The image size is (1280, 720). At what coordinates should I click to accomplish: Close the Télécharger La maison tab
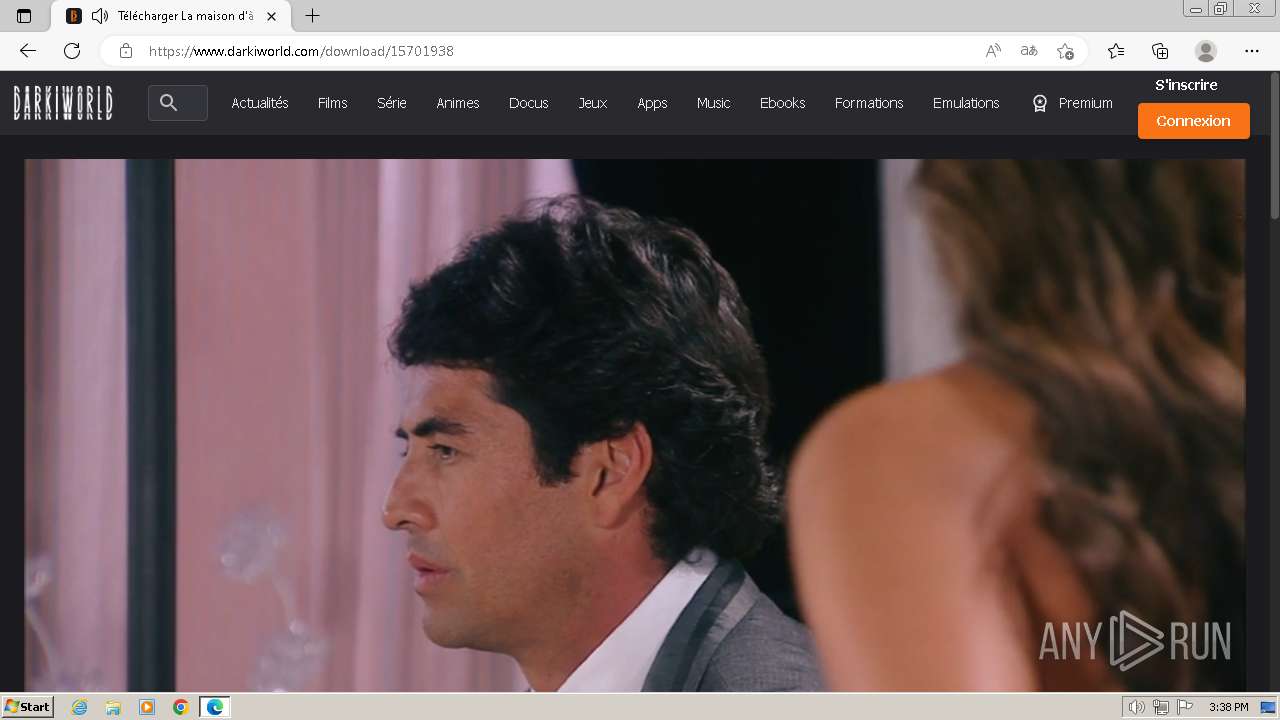pyautogui.click(x=271, y=16)
